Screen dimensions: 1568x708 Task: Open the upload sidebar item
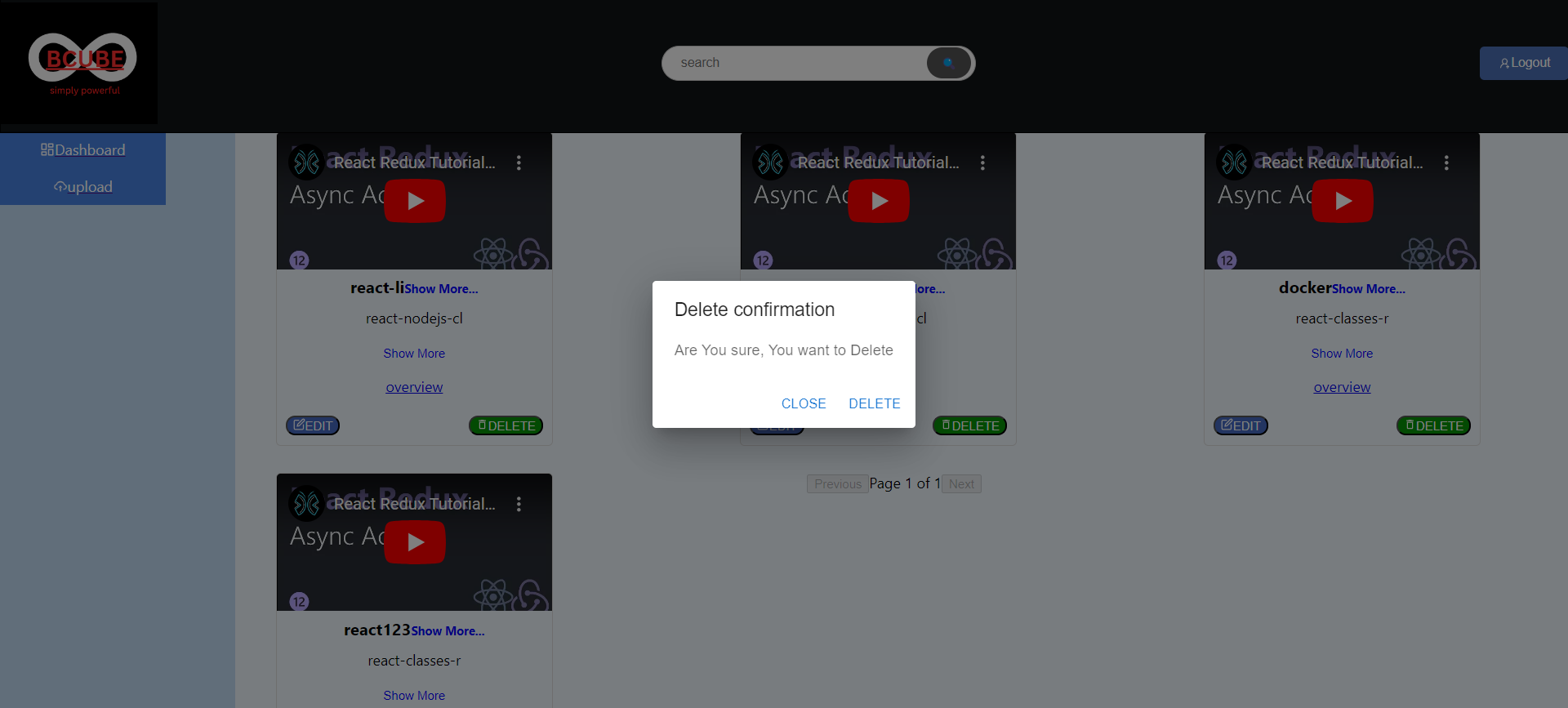pos(82,187)
